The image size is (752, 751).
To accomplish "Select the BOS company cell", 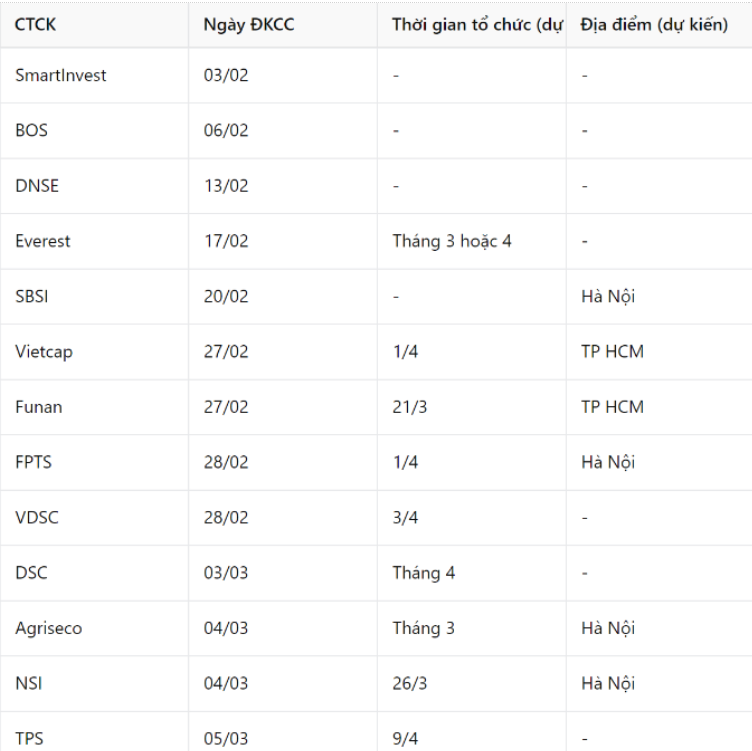I will click(x=94, y=130).
